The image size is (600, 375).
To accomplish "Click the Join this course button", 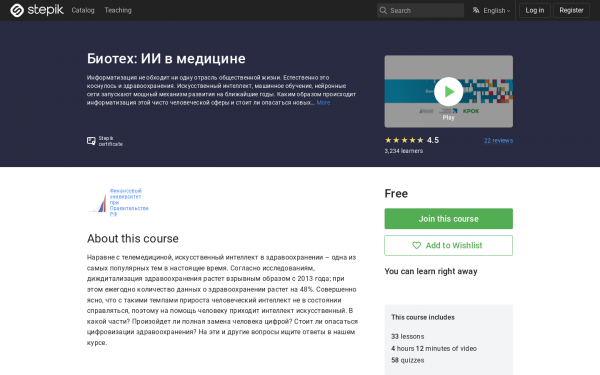I will (448, 218).
